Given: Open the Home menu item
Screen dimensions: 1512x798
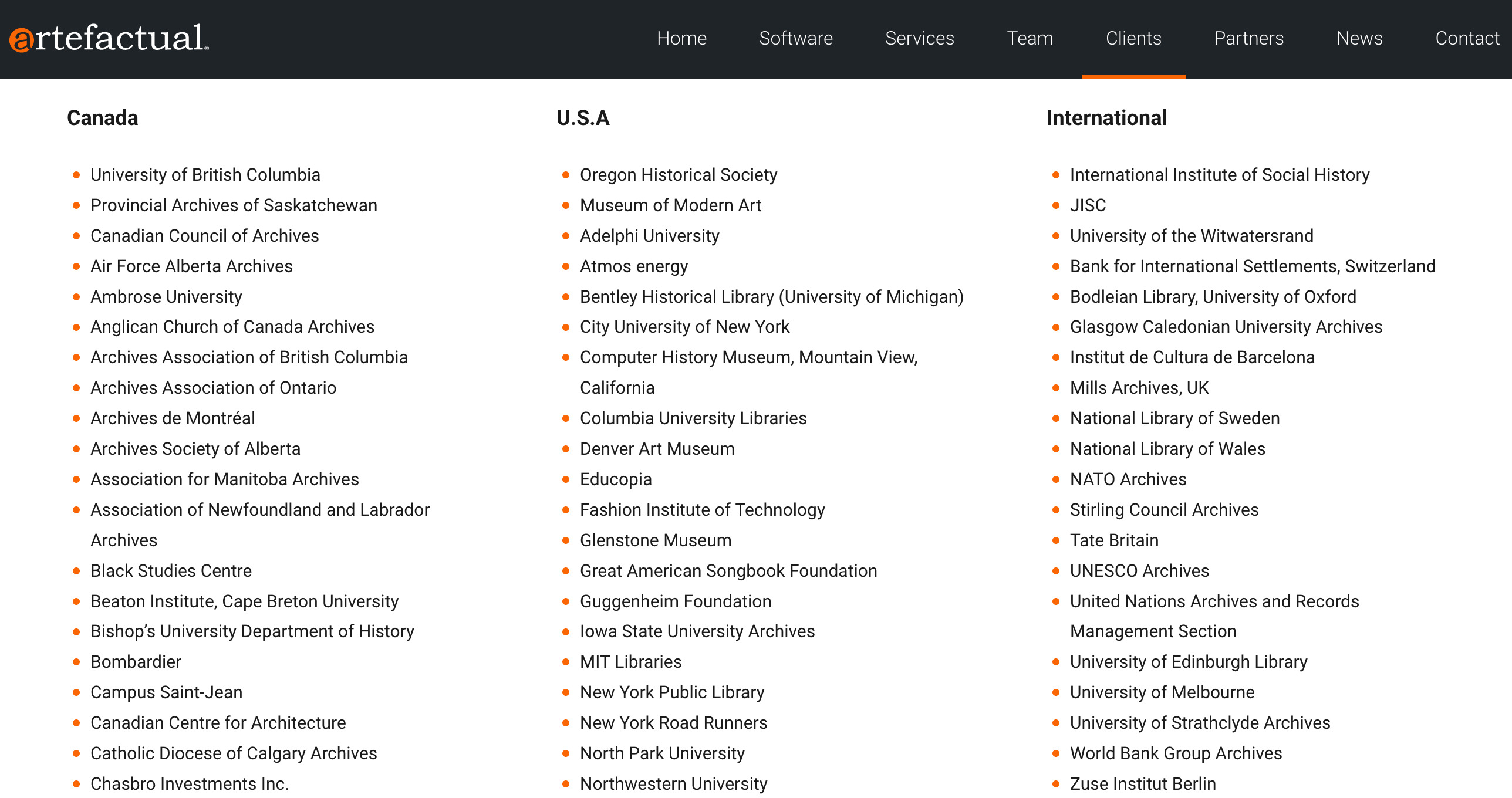Looking at the screenshot, I should click(x=681, y=38).
